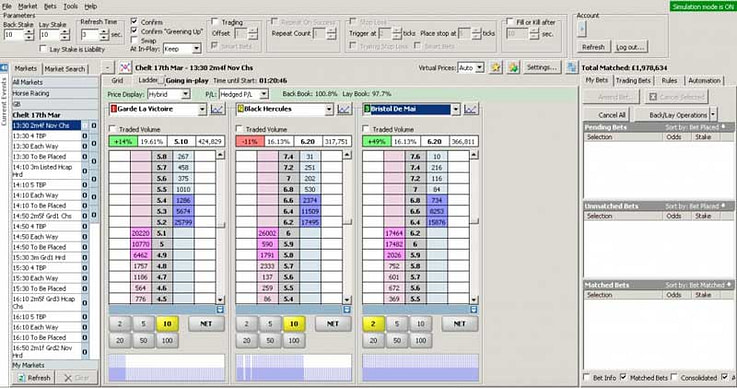Select stake 100 under Bristol De Mai
The height and width of the screenshot is (388, 737).
click(421, 340)
